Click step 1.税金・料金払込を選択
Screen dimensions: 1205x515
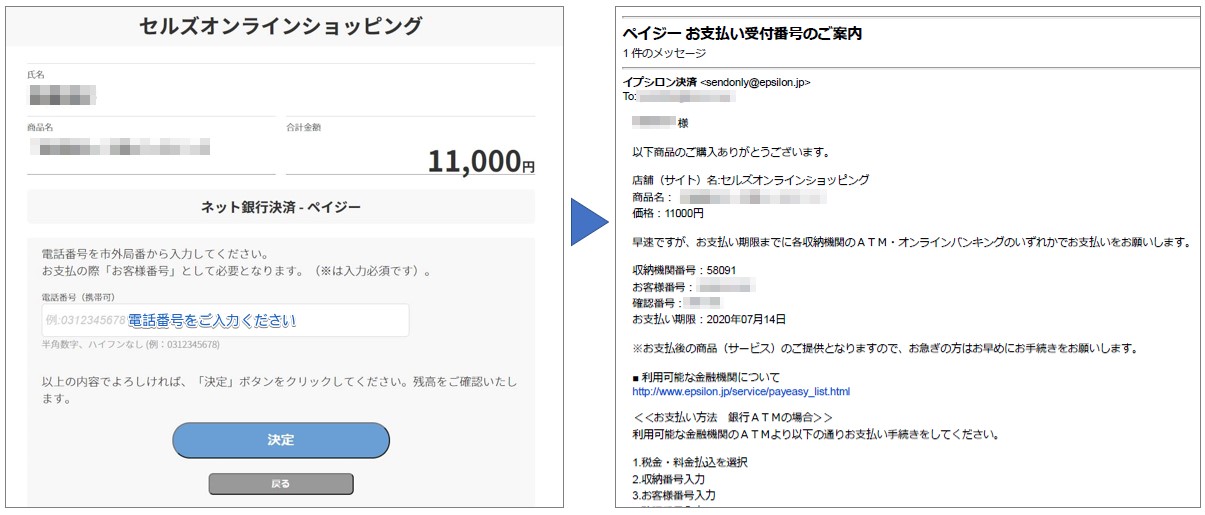pyautogui.click(x=690, y=463)
